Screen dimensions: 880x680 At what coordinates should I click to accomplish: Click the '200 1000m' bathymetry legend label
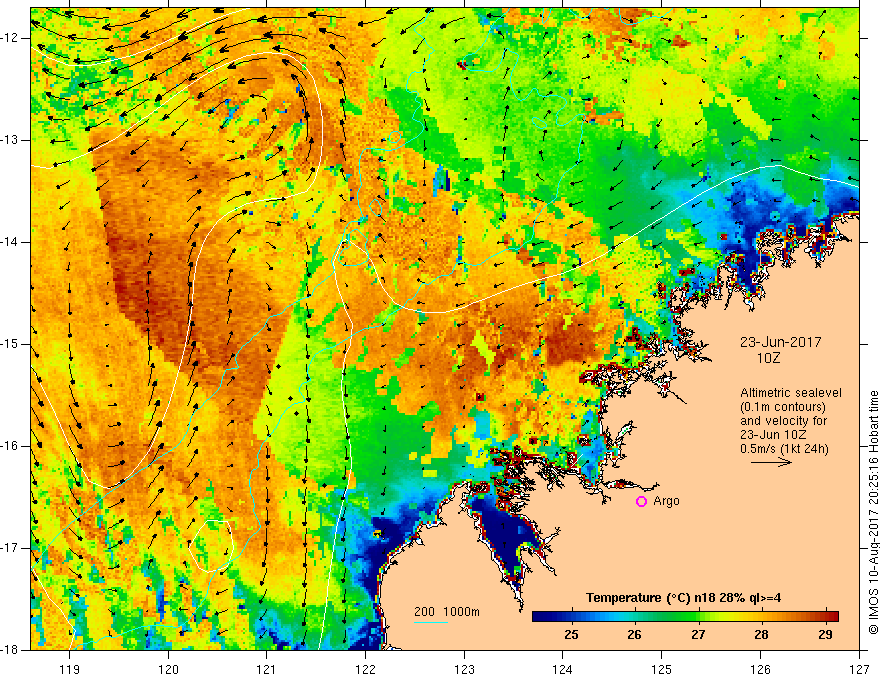[447, 612]
